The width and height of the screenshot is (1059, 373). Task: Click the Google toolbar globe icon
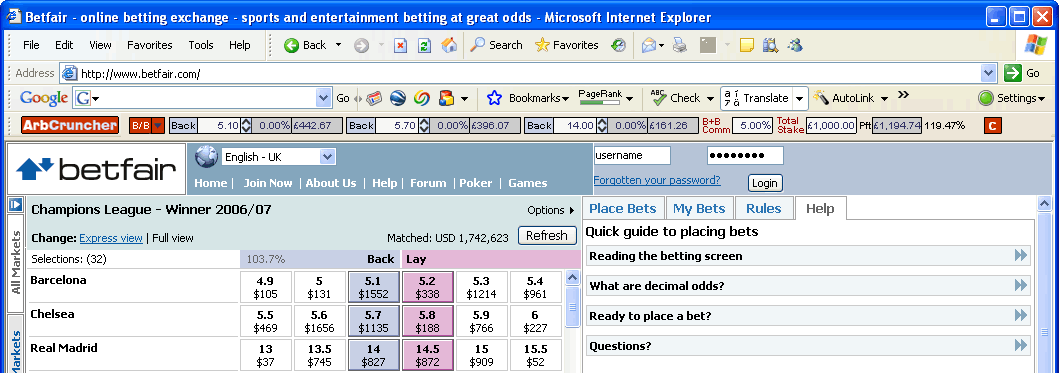(x=398, y=99)
